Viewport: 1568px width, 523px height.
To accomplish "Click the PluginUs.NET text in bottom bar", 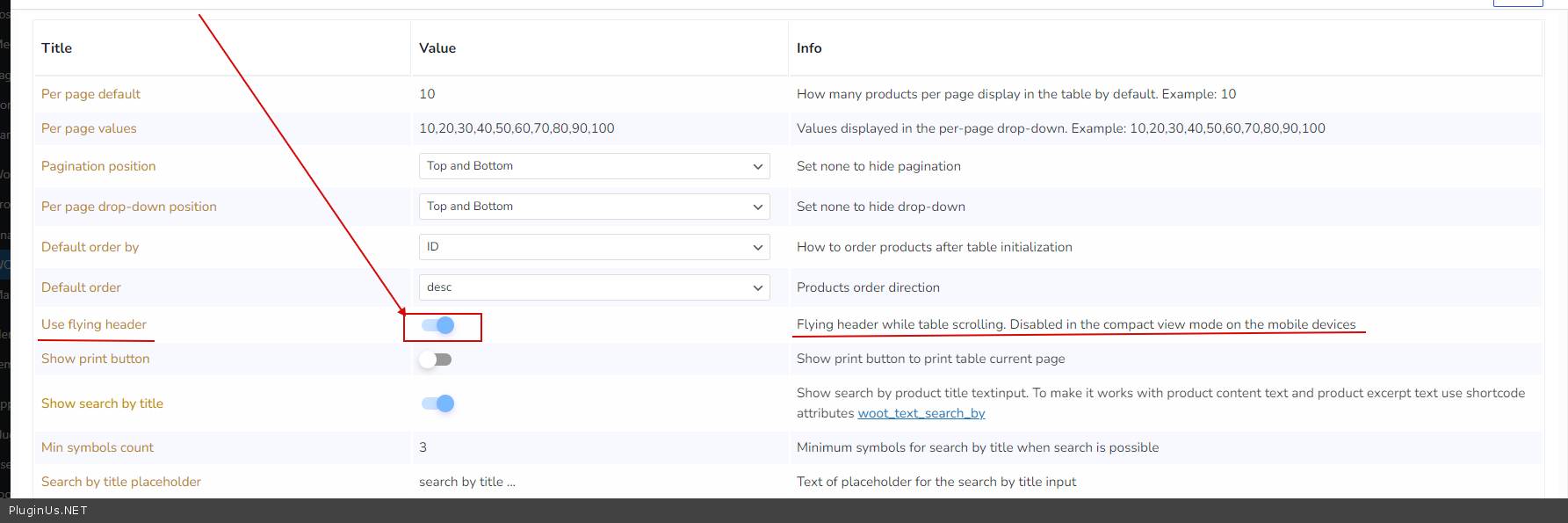I will [x=48, y=511].
